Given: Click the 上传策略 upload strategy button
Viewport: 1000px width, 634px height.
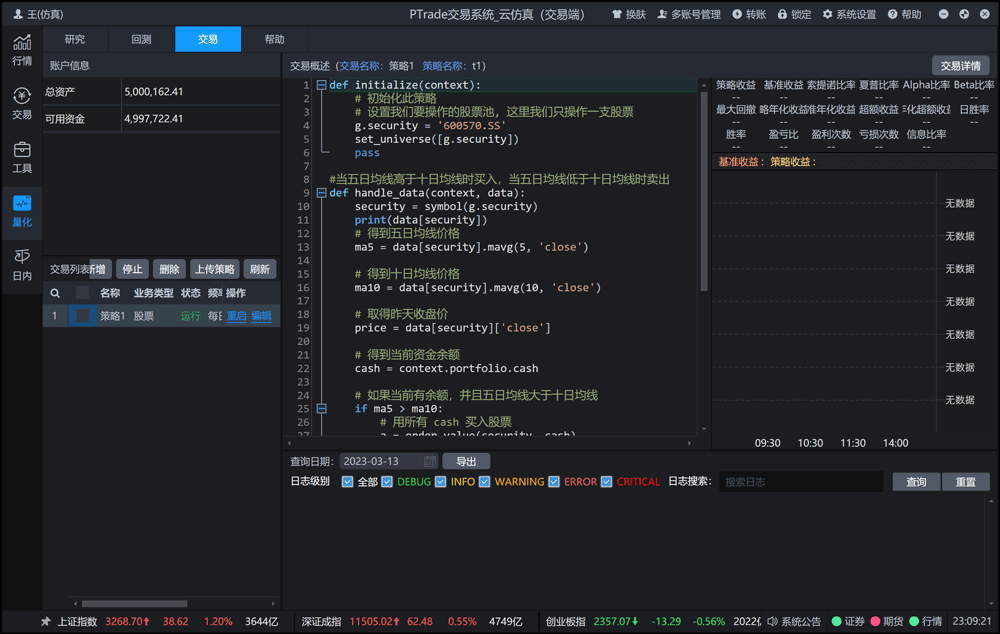Looking at the screenshot, I should (x=215, y=269).
